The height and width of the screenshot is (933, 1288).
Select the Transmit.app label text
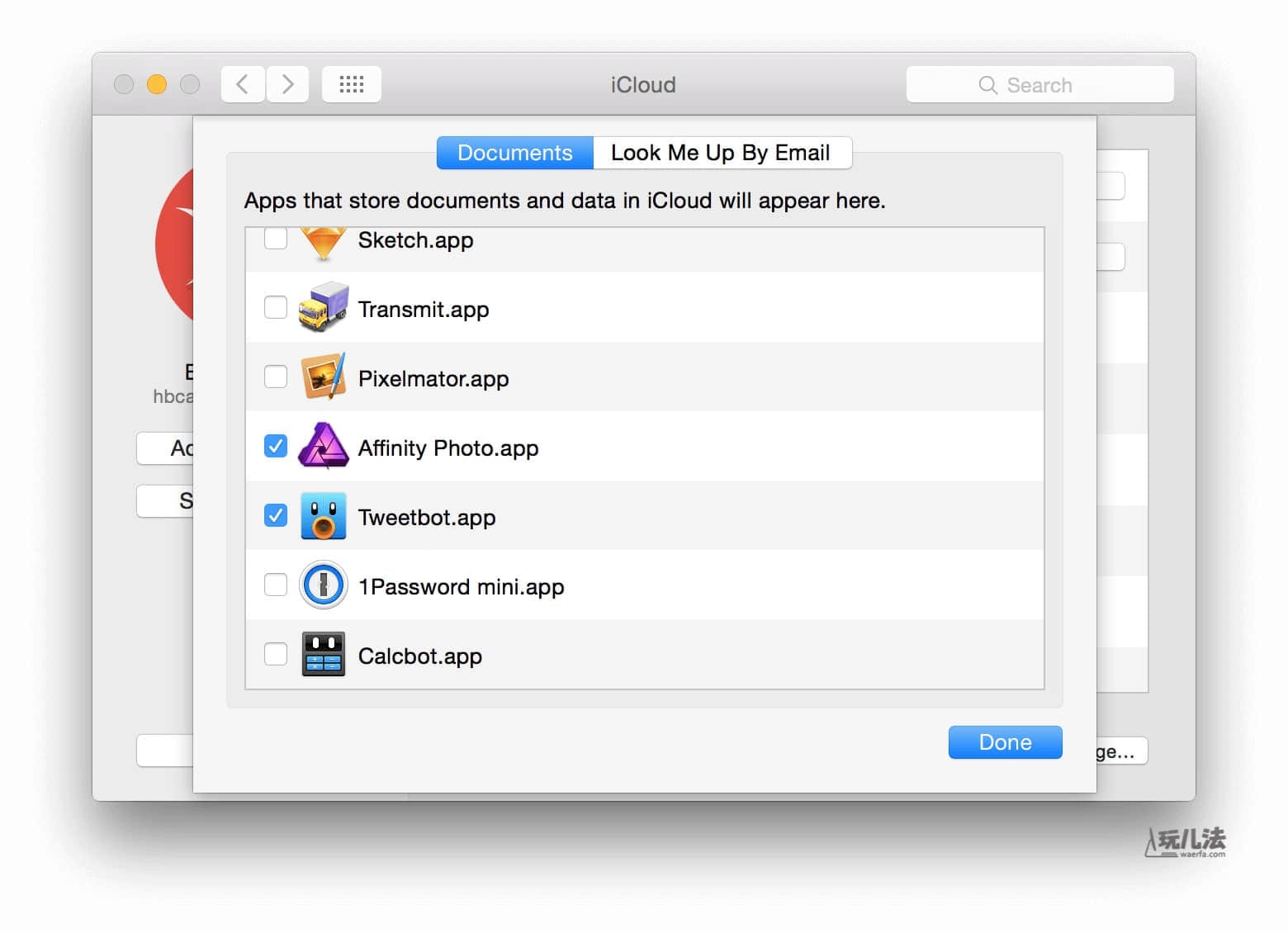(x=424, y=310)
